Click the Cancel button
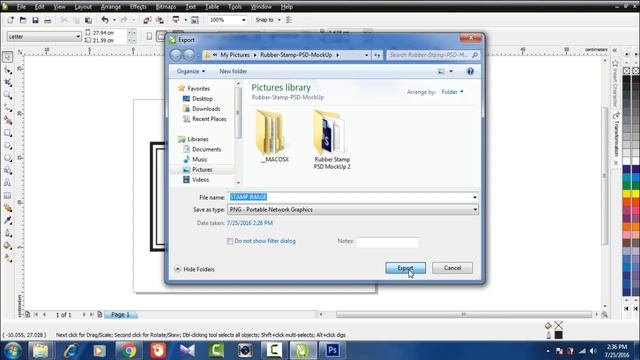Image resolution: width=640 pixels, height=360 pixels. [x=452, y=268]
